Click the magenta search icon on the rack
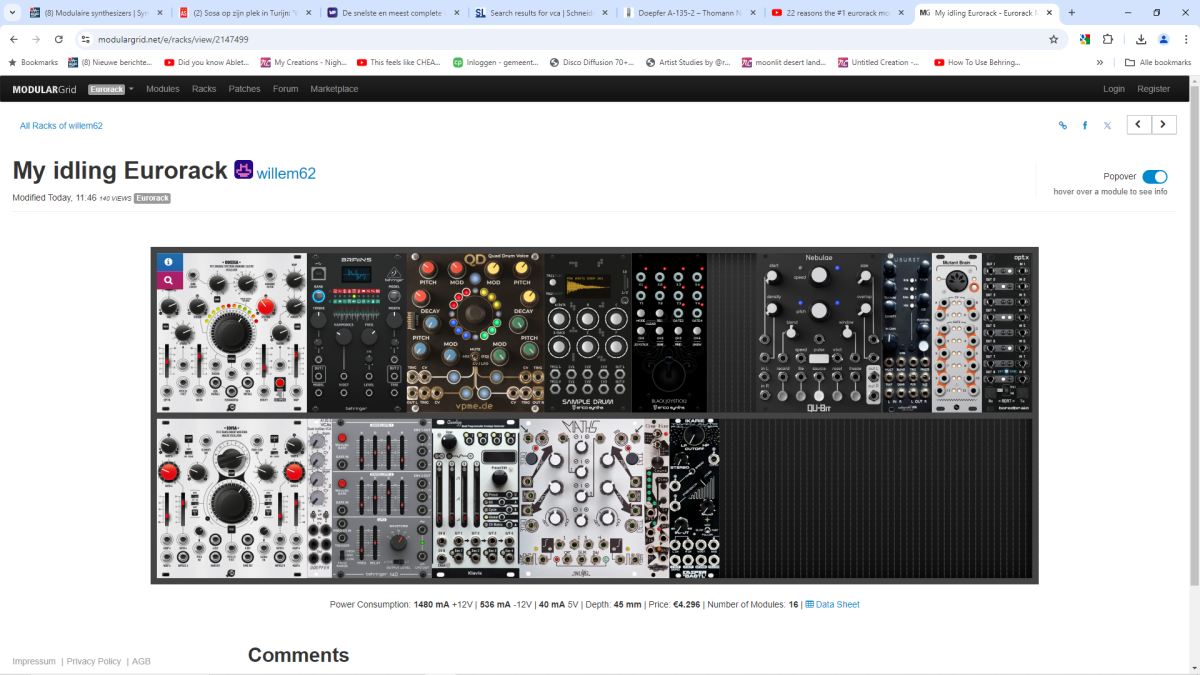Screen dimensions: 1200x675 tap(168, 281)
